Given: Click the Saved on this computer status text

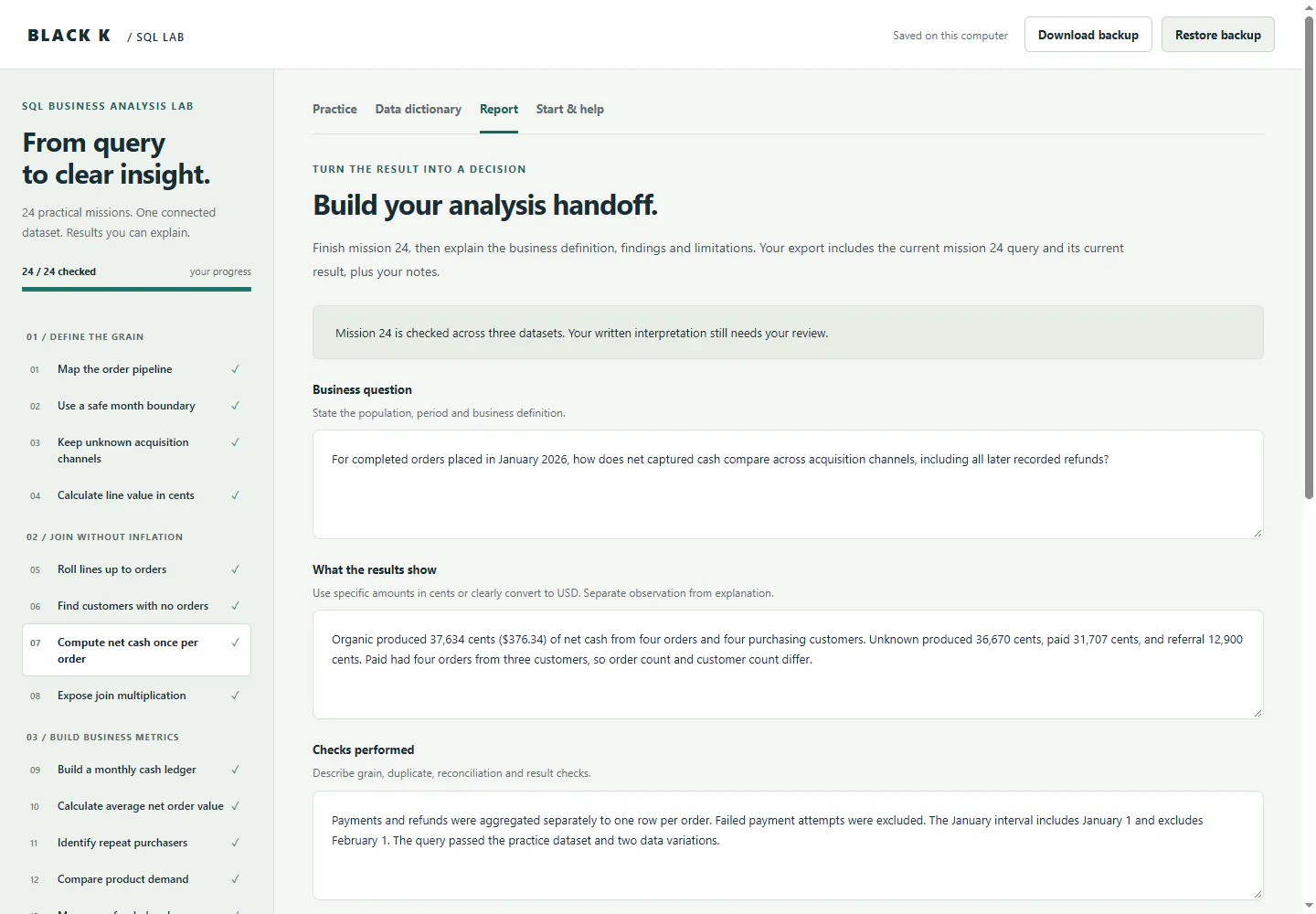Looking at the screenshot, I should tap(950, 36).
